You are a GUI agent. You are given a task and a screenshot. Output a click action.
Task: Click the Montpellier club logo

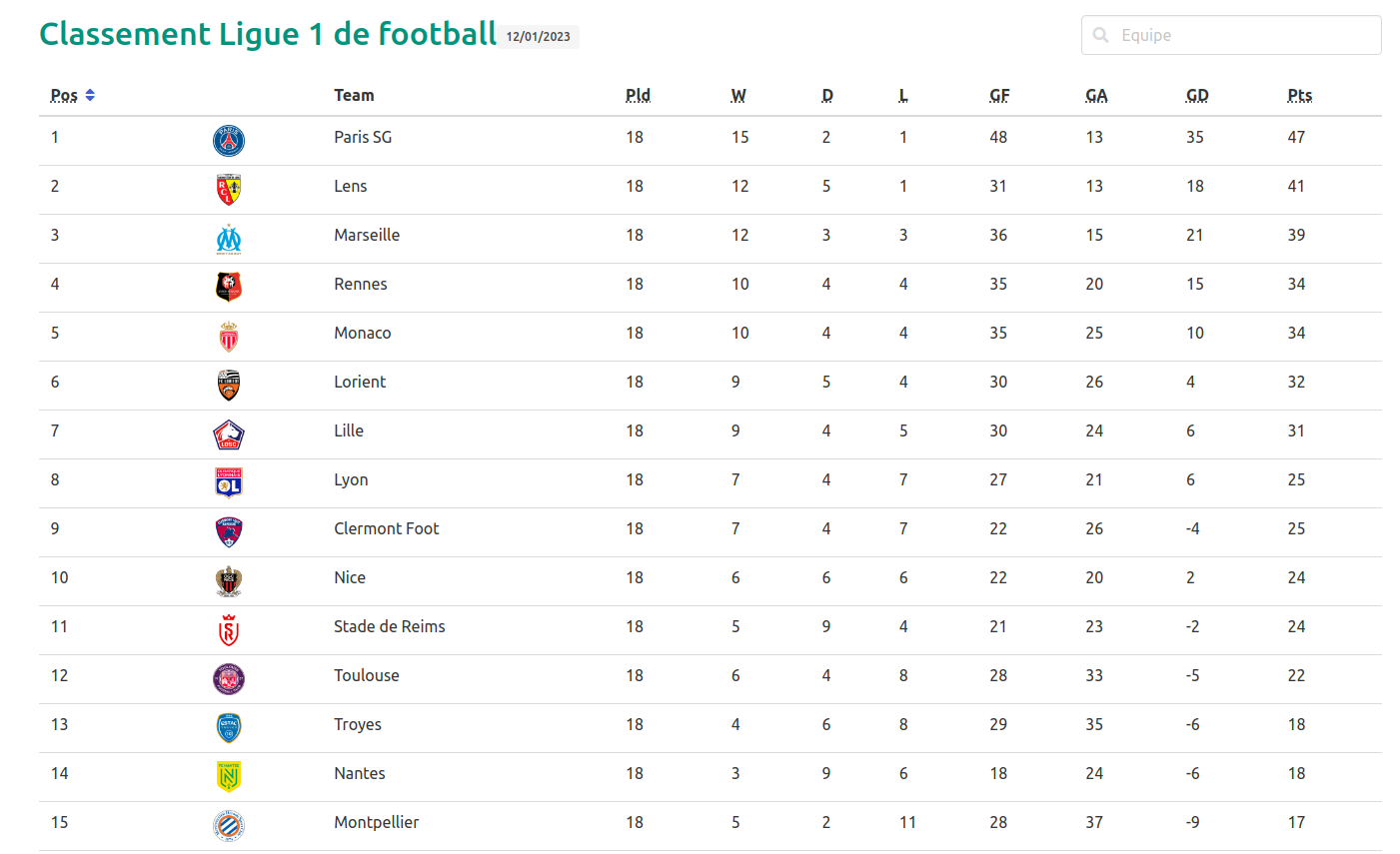(229, 826)
